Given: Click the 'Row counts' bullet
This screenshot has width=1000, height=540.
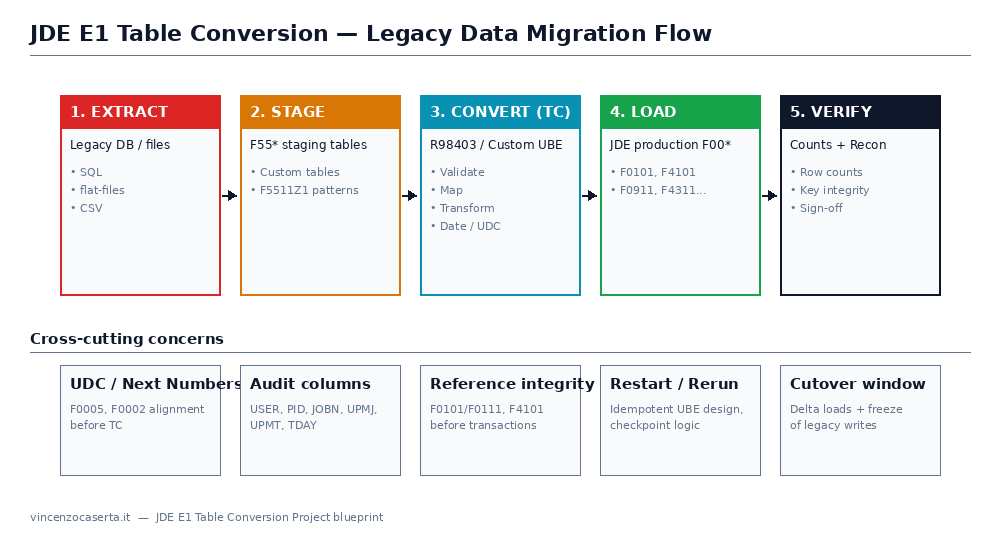Looking at the screenshot, I should [826, 172].
